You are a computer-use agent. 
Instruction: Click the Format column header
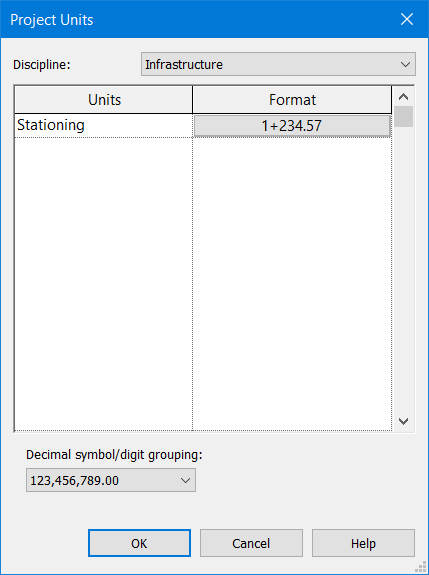pyautogui.click(x=292, y=100)
